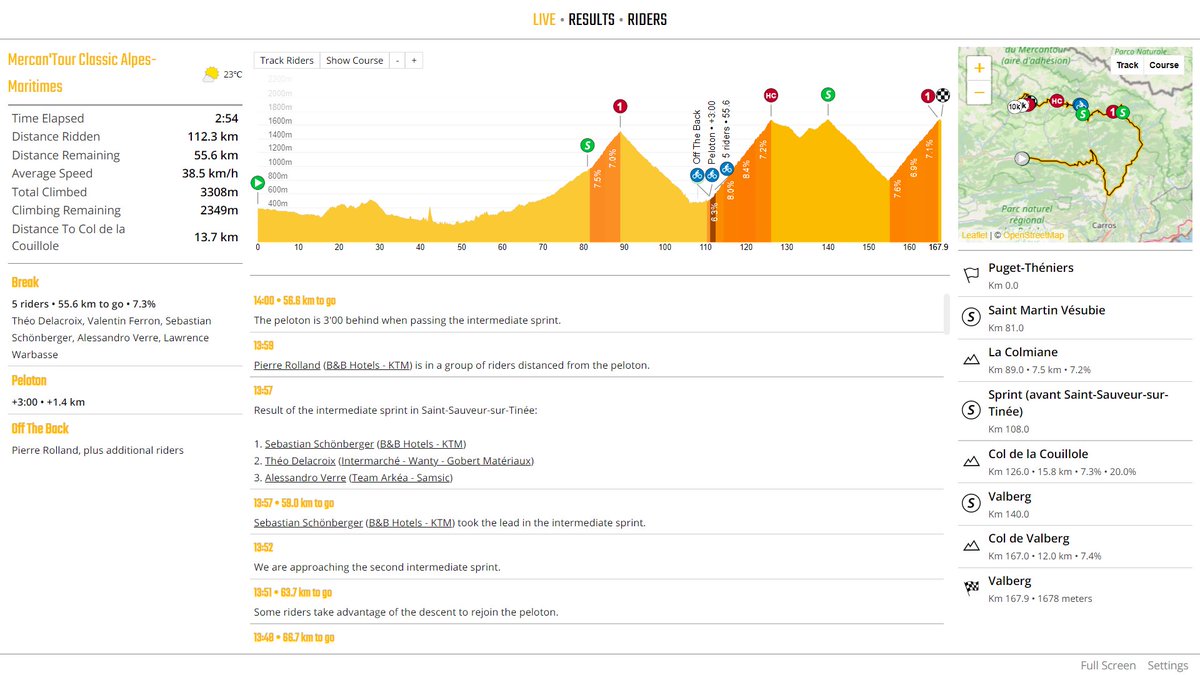This screenshot has width=1200, height=675.
Task: Toggle Track Riders on the profile
Action: [287, 60]
